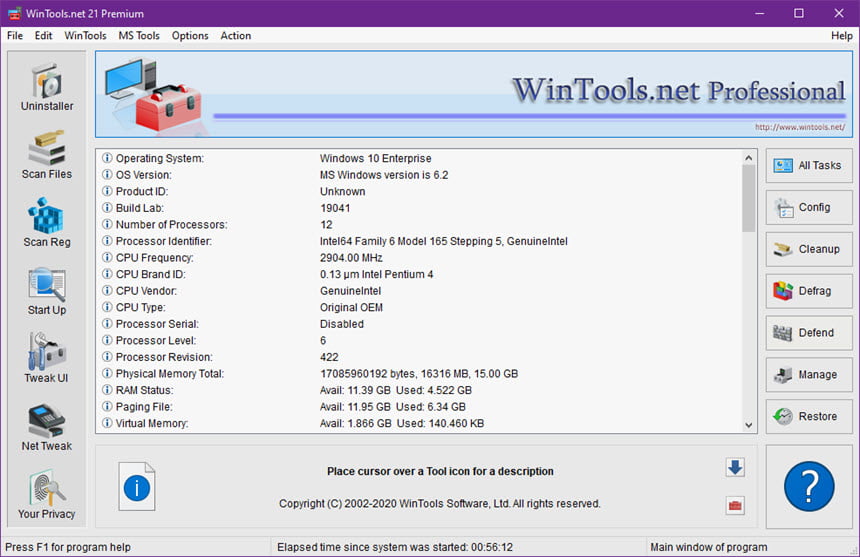
Task: Click the 'Elapsed time since system was started' status text
Action: point(395,547)
